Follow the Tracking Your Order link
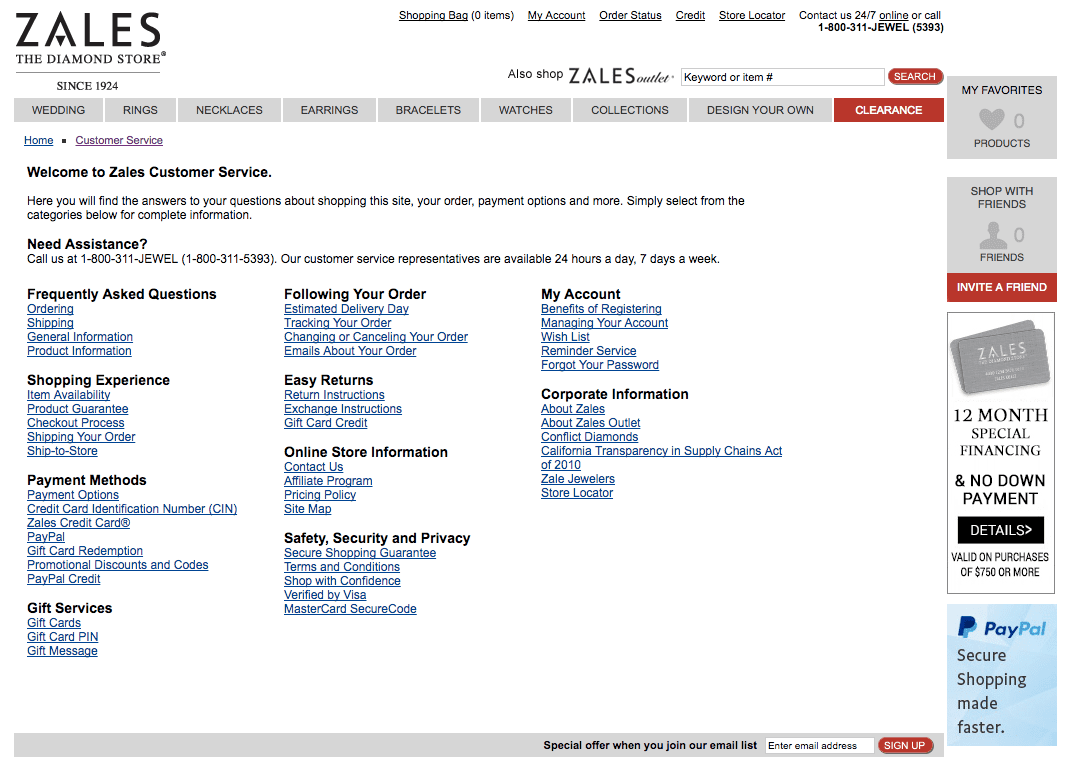 (x=337, y=323)
